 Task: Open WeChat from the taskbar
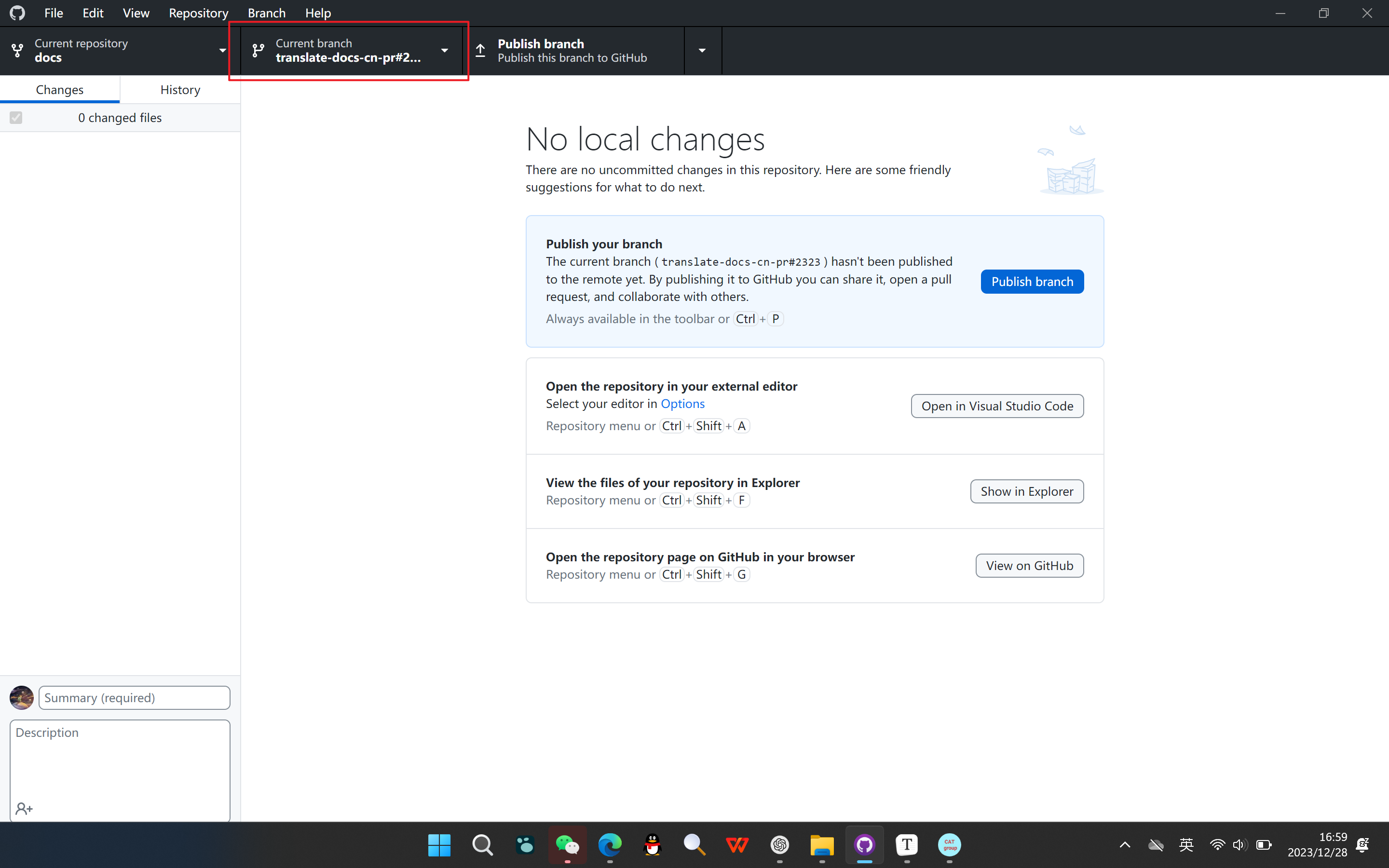[x=567, y=844]
